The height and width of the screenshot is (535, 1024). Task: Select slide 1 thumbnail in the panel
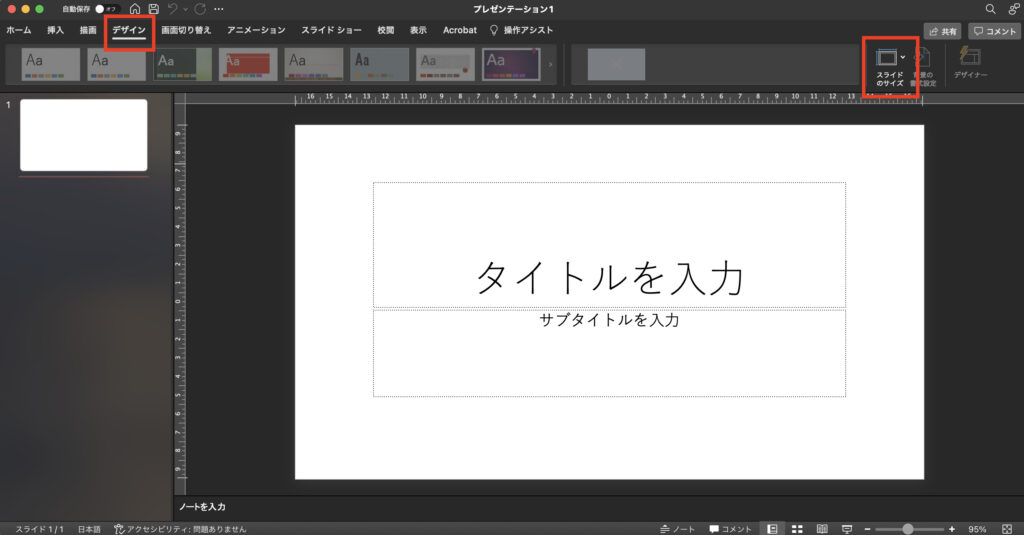click(x=84, y=135)
